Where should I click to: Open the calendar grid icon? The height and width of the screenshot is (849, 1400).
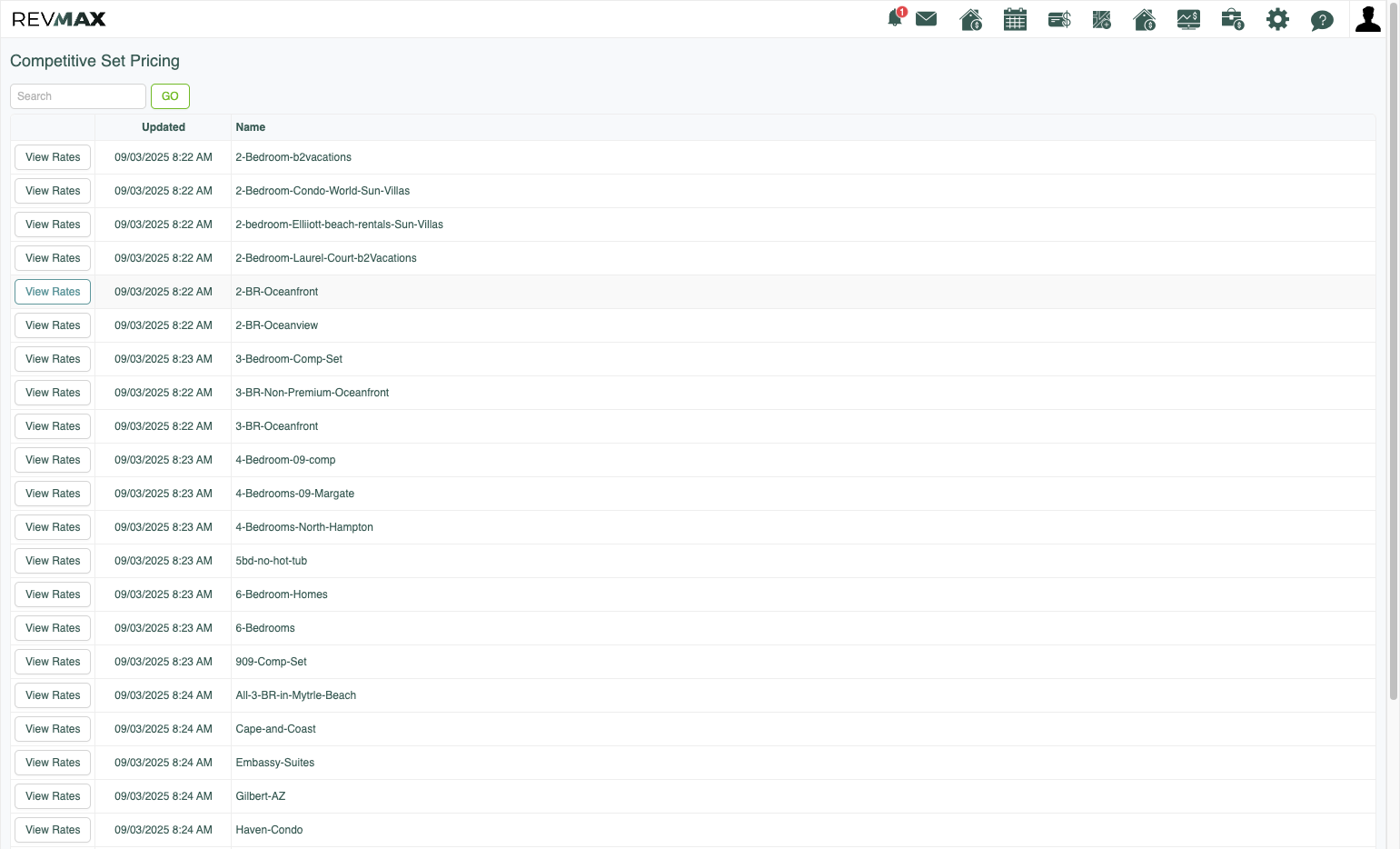coord(1015,19)
